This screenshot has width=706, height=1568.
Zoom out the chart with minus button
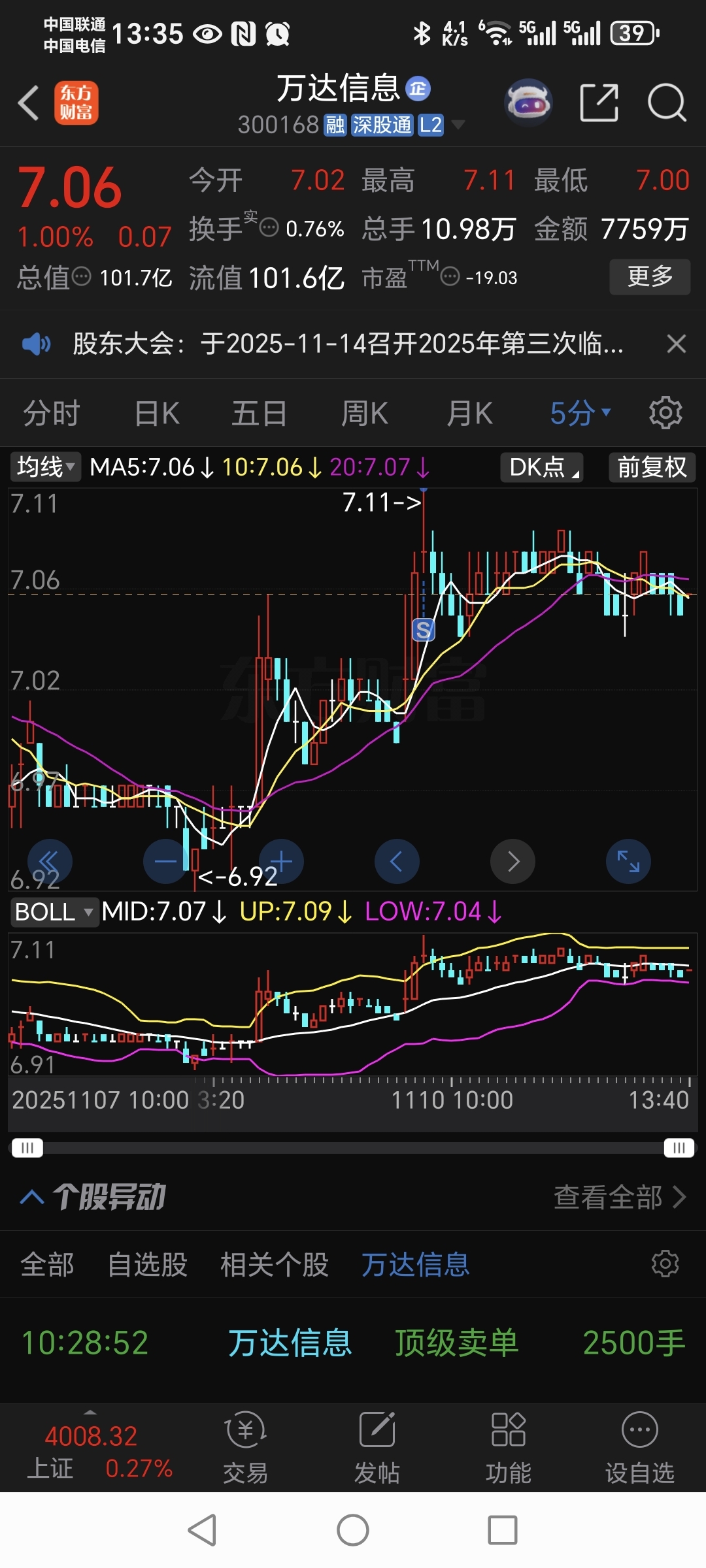165,861
